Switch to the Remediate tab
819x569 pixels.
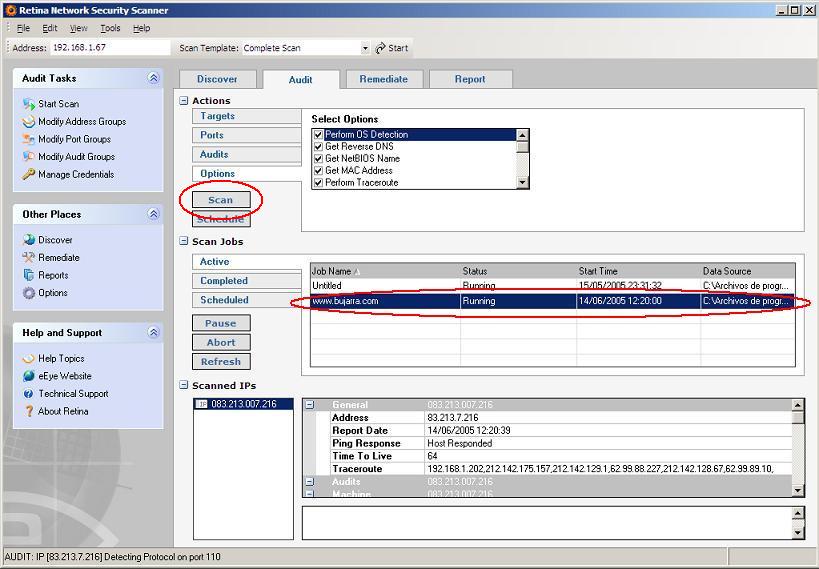pos(384,79)
